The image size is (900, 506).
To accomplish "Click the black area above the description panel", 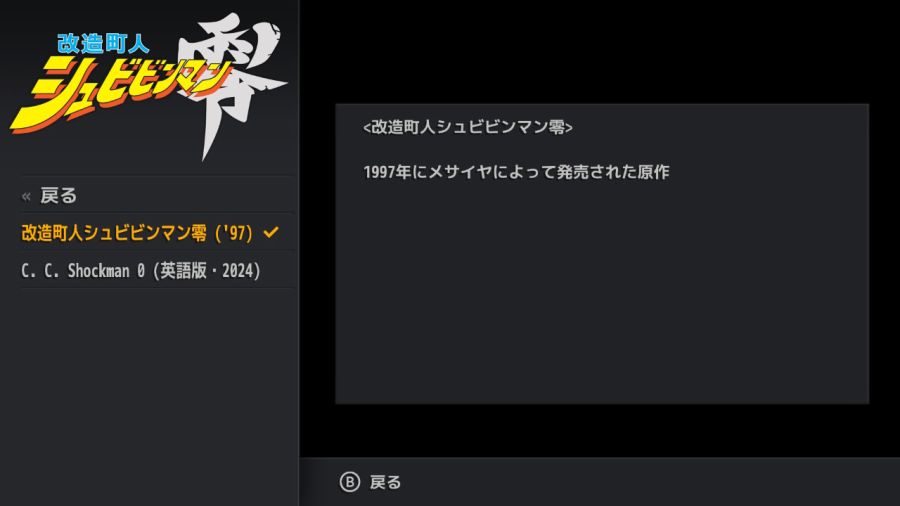I will 600,52.
